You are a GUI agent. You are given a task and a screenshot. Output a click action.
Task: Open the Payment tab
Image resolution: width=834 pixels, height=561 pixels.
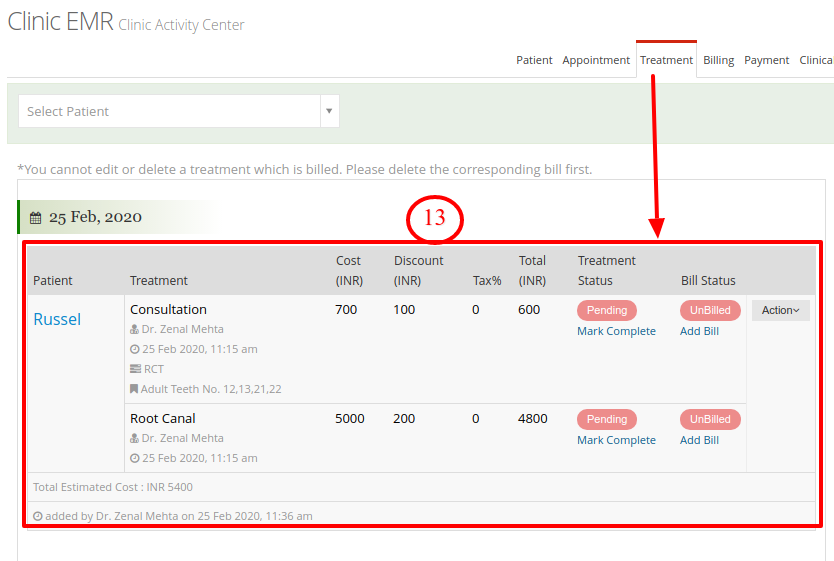766,60
